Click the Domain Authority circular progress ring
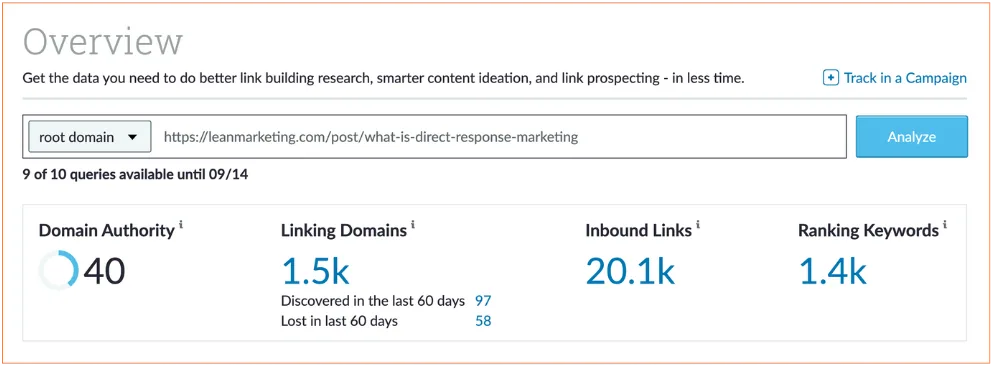The width and height of the screenshot is (992, 365). point(58,270)
